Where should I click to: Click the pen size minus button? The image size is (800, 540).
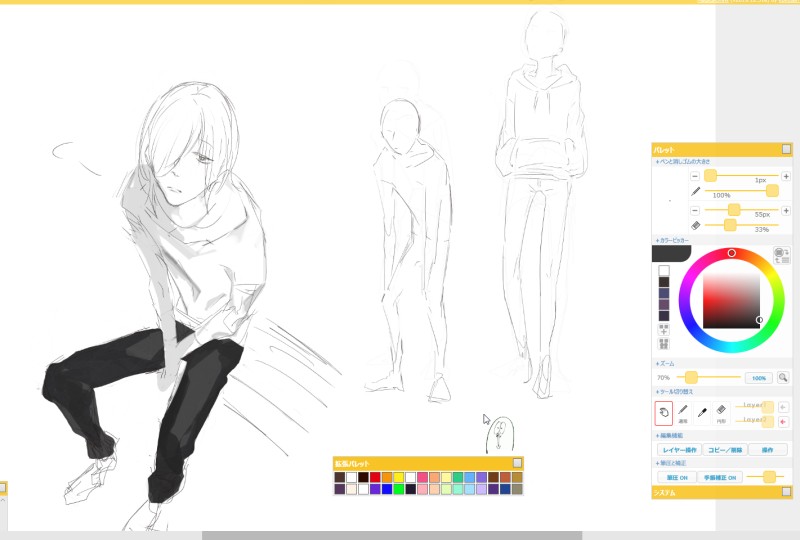695,176
